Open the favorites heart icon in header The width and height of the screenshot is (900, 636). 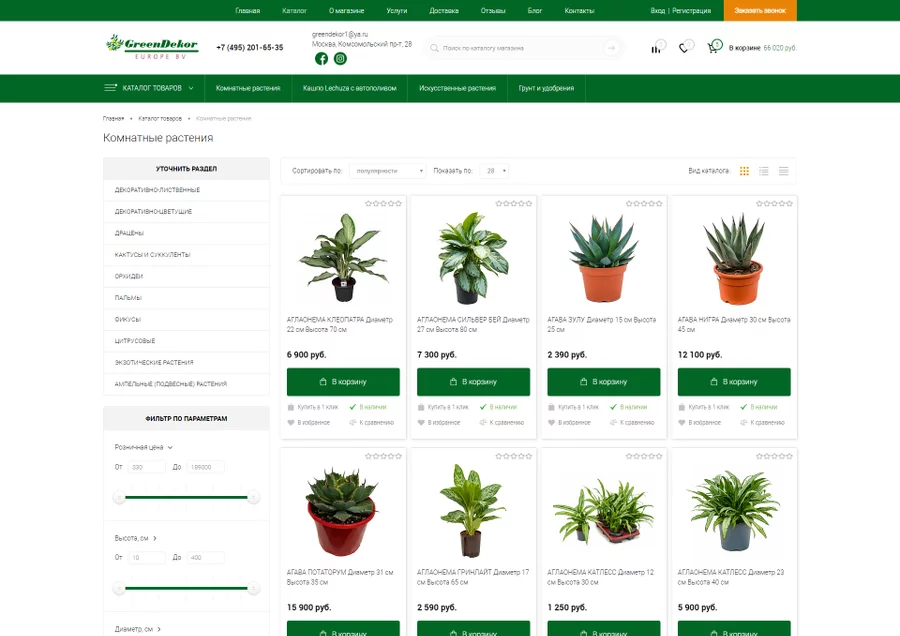pos(684,49)
